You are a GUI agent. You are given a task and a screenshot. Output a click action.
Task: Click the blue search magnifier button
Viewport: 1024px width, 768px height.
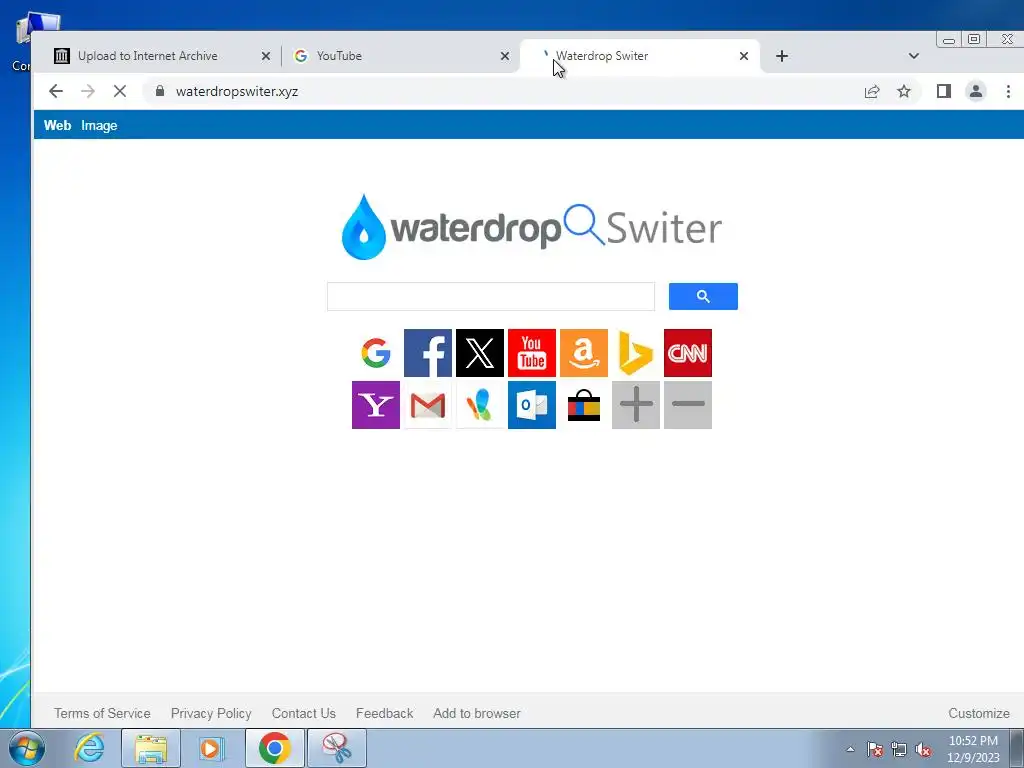pos(703,296)
